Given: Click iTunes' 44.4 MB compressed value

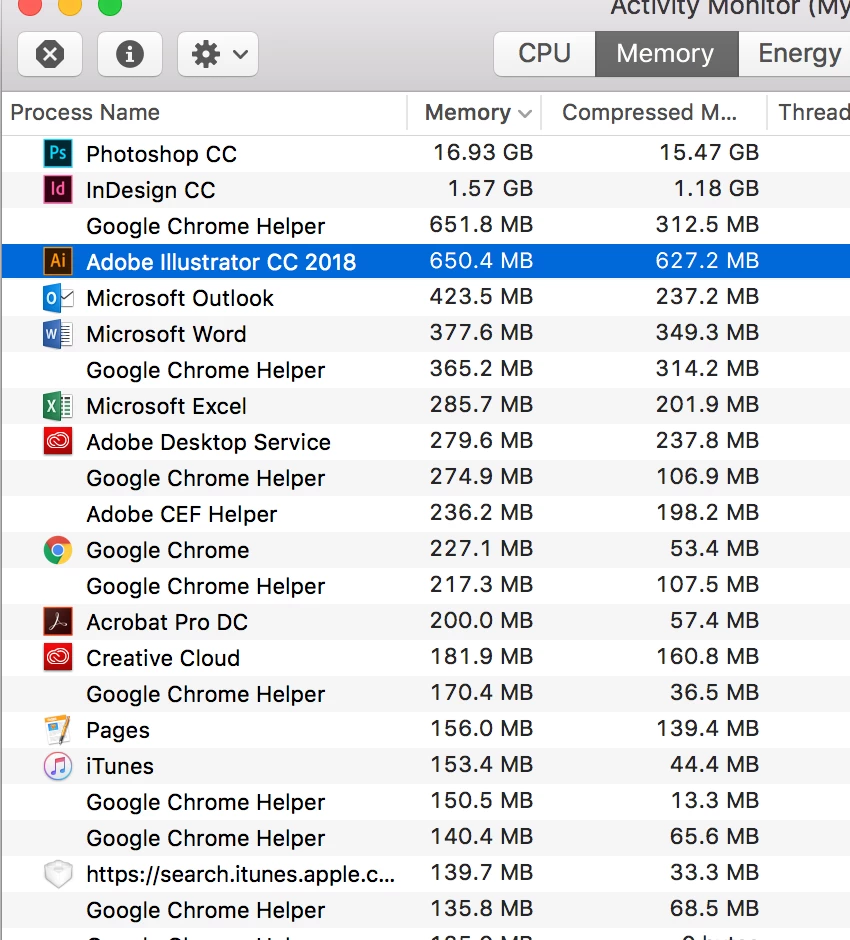Looking at the screenshot, I should 714,764.
